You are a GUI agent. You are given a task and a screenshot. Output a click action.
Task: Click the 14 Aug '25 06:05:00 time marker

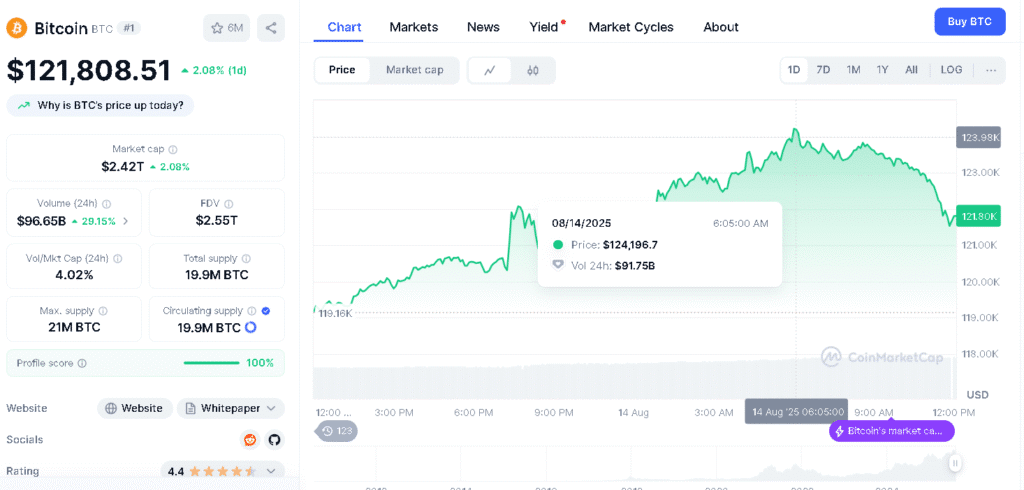pos(797,412)
